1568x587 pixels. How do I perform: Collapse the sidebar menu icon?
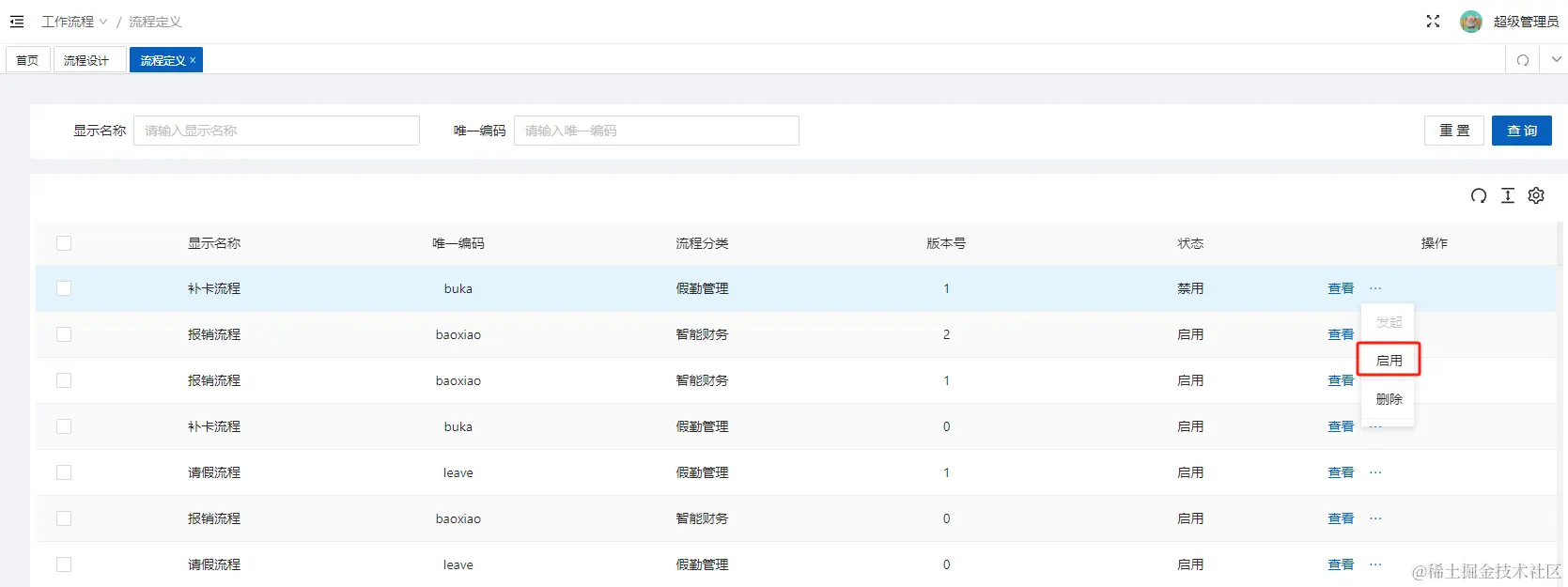pos(17,22)
